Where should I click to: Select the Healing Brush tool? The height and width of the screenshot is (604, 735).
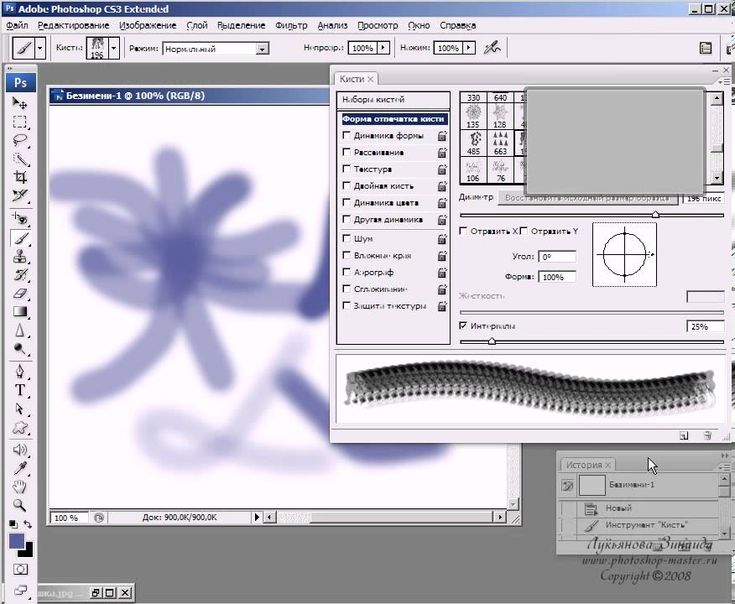20,218
